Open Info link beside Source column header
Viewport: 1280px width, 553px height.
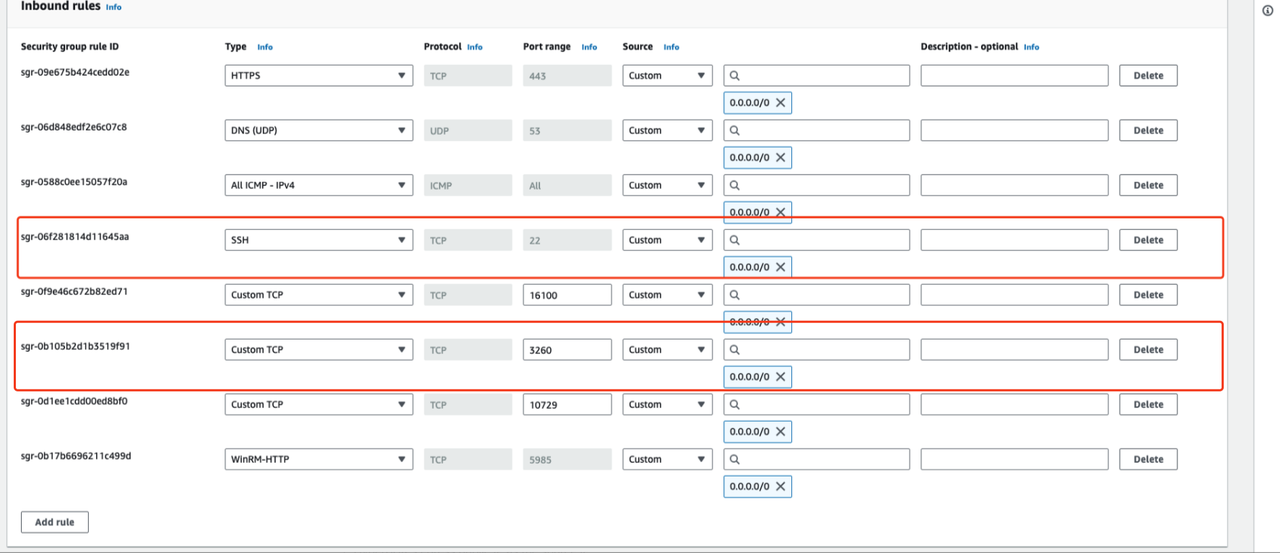point(672,47)
